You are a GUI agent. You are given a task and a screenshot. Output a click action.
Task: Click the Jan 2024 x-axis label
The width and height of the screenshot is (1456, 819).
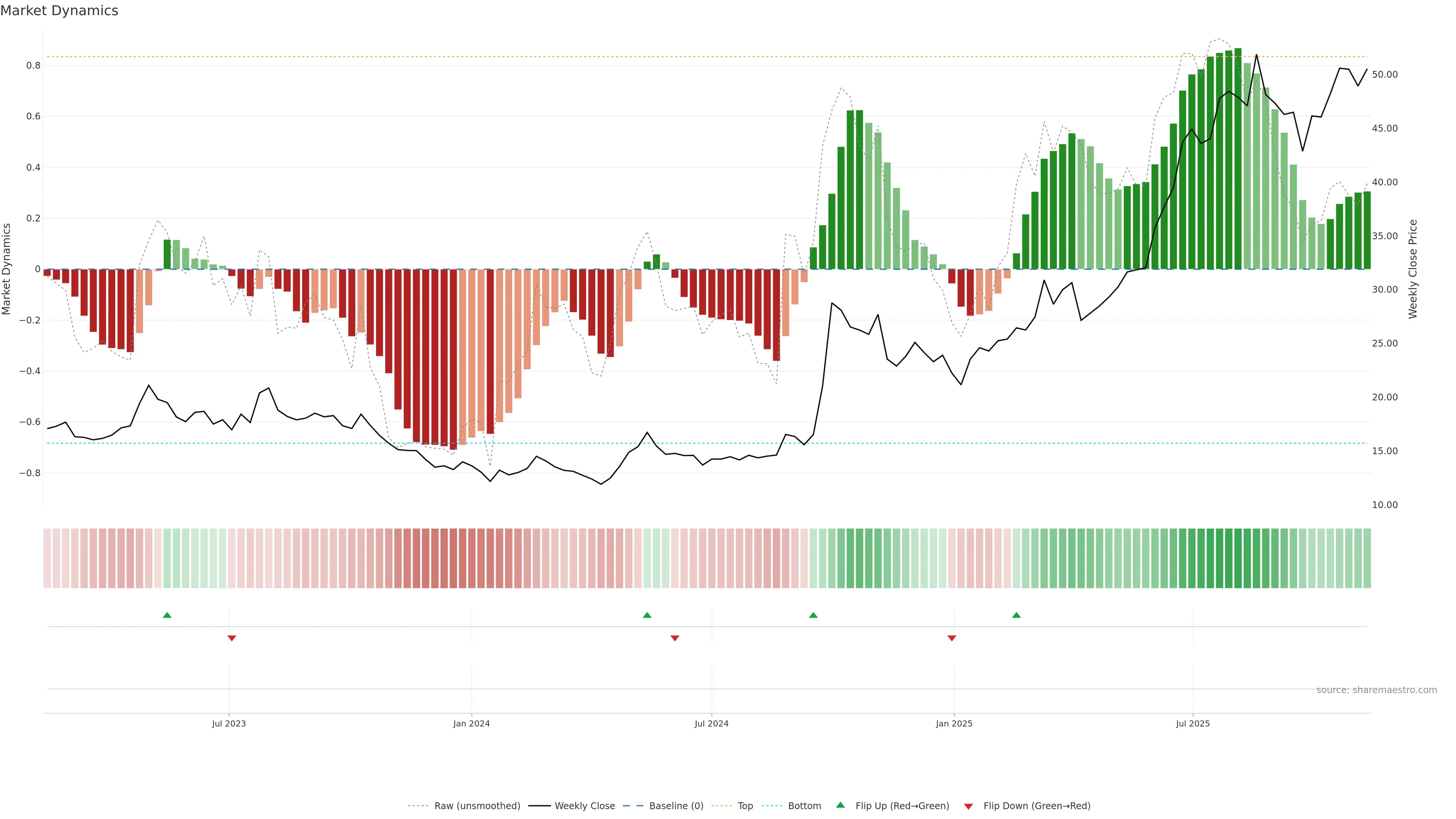coord(471,723)
